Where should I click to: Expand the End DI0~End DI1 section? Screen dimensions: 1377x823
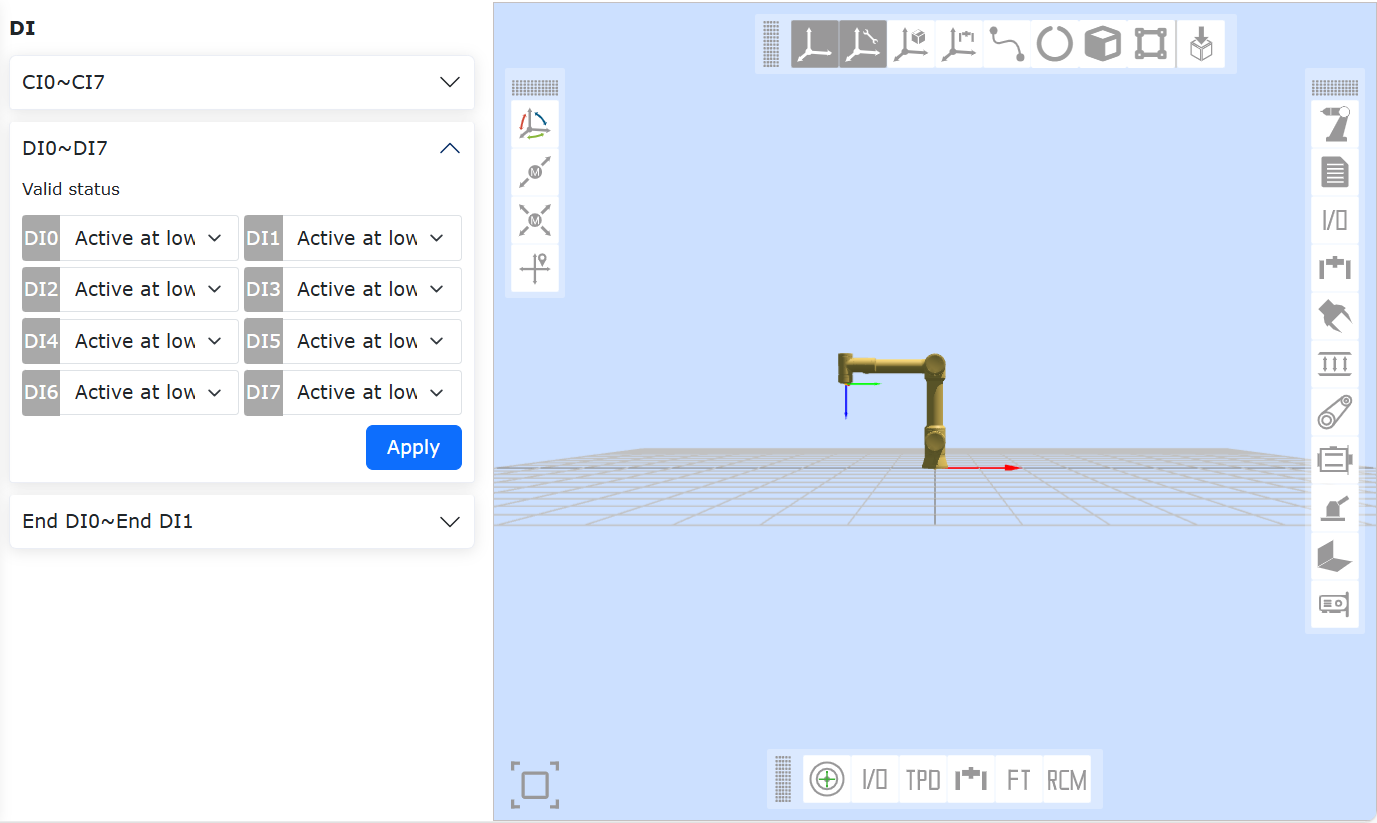(x=242, y=521)
